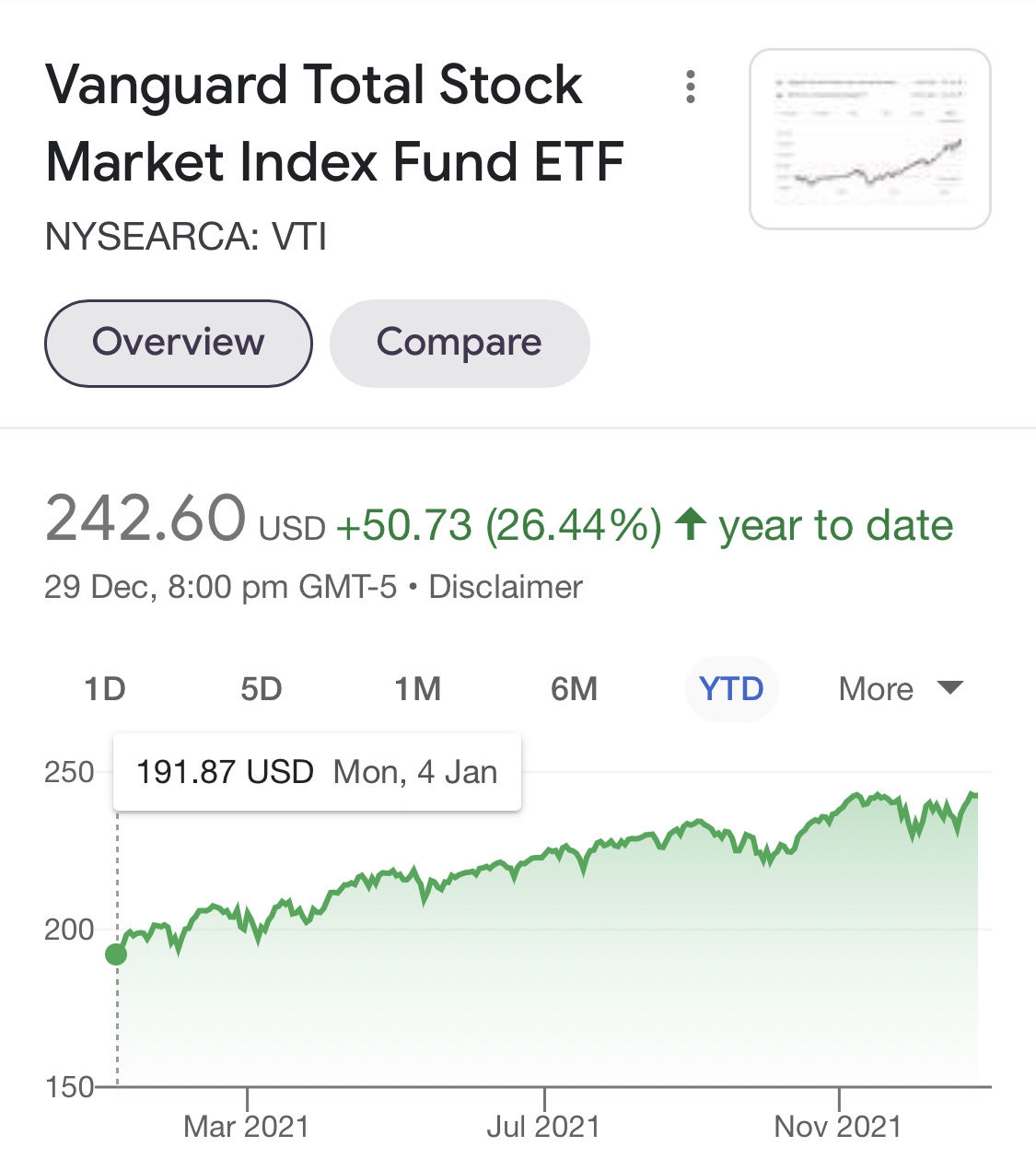The height and width of the screenshot is (1170, 1036).
Task: Click the green start-point marker on chart
Action: point(117,954)
